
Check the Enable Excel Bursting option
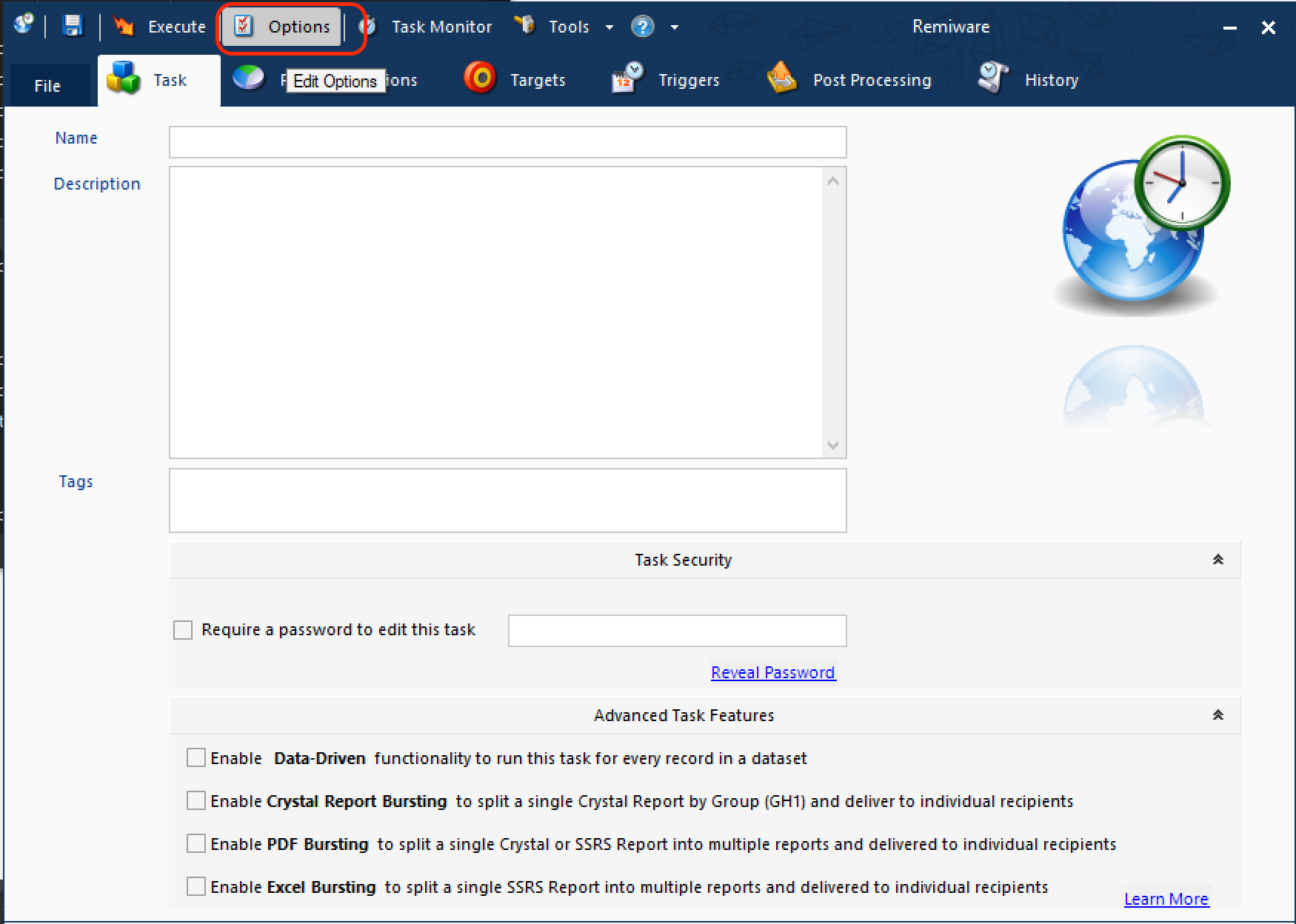196,886
